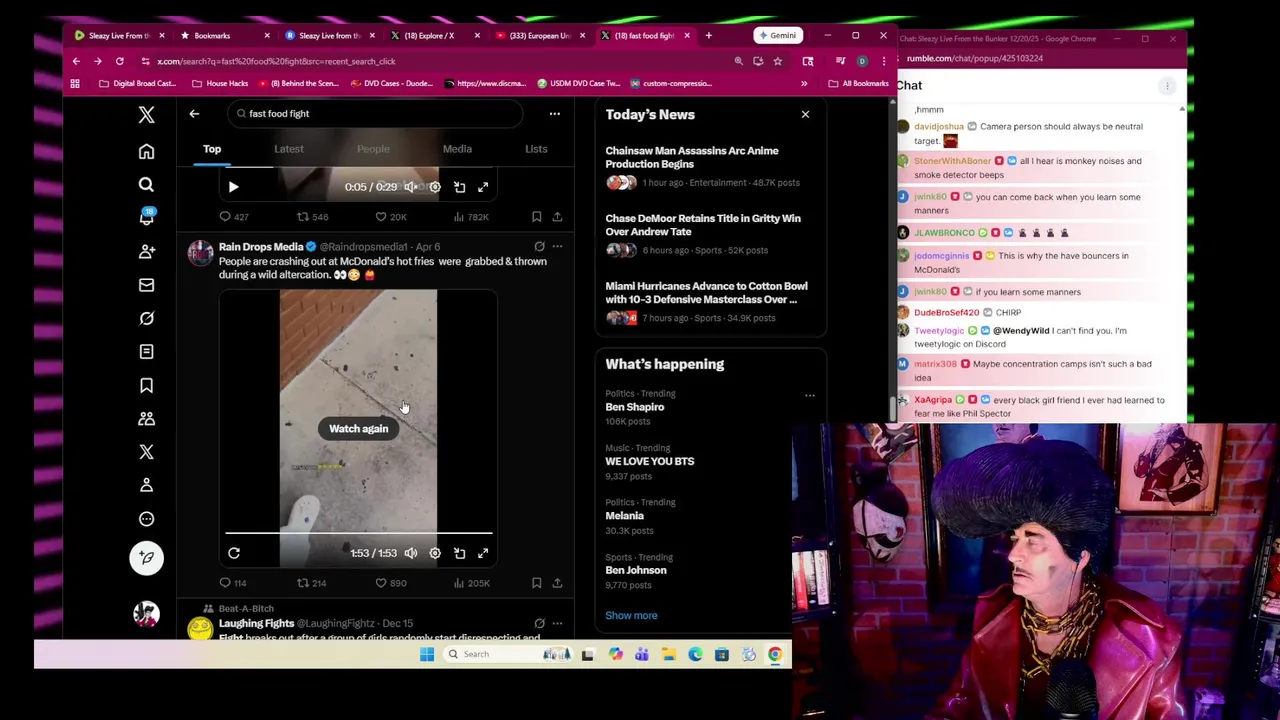Open fullscreen on the top video
The width and height of the screenshot is (1280, 720).
[483, 187]
